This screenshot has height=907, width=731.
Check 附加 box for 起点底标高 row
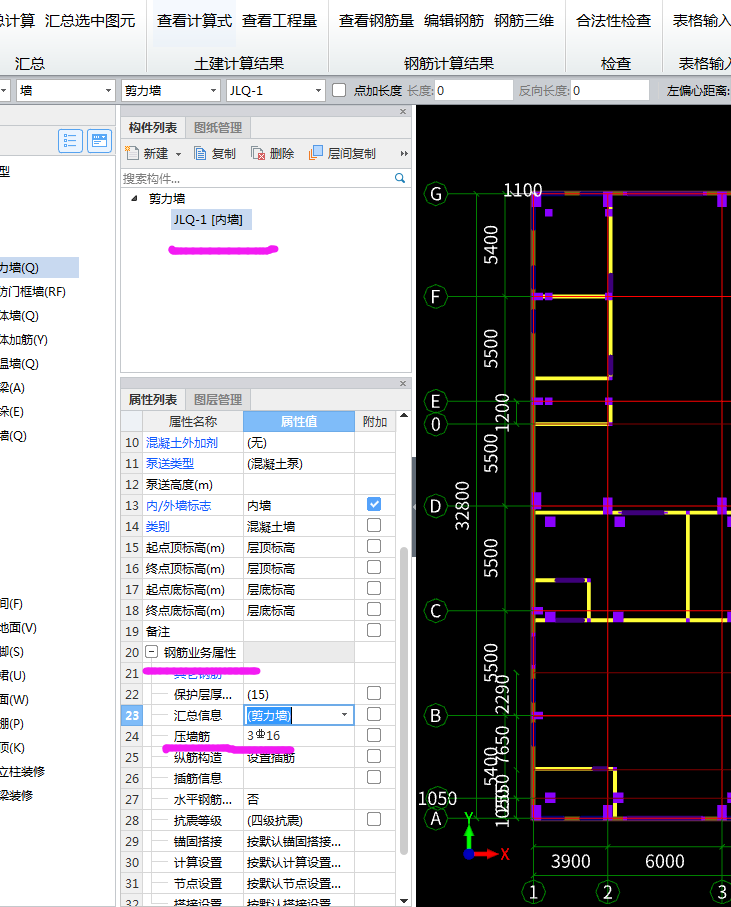[x=374, y=588]
